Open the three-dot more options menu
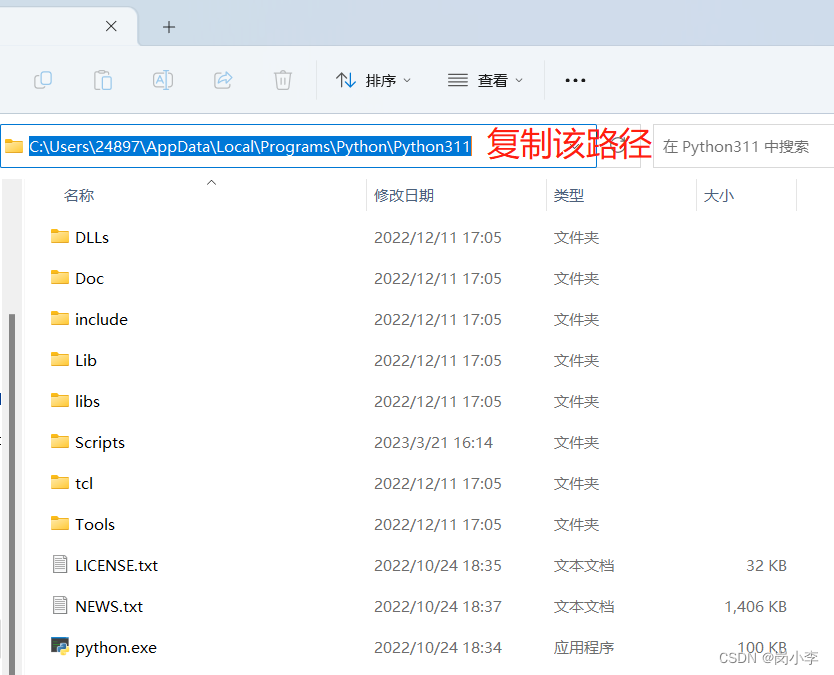Image resolution: width=834 pixels, height=675 pixels. 575,80
